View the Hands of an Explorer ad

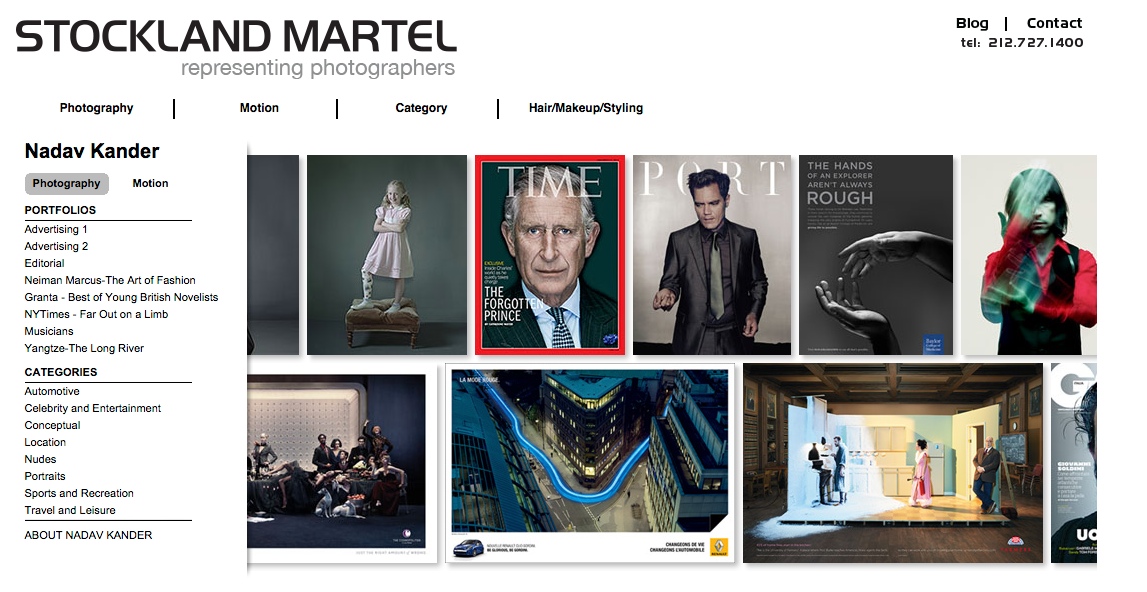coord(876,255)
